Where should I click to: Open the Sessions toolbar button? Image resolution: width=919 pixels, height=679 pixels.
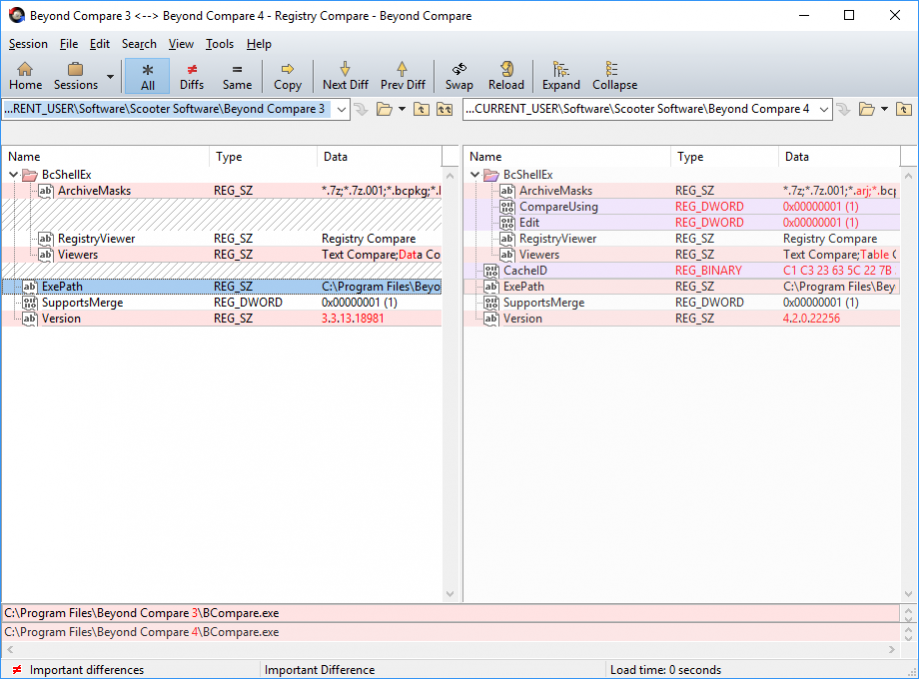click(75, 76)
